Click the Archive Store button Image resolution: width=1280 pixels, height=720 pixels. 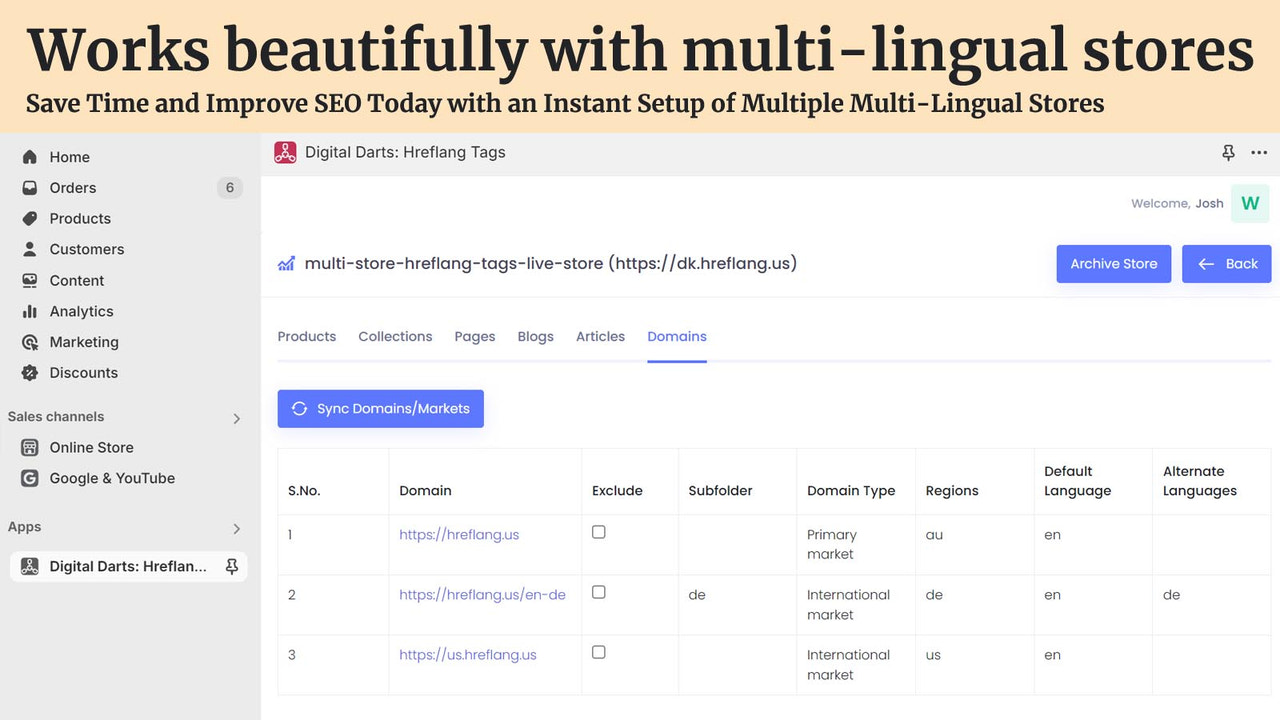click(1113, 263)
